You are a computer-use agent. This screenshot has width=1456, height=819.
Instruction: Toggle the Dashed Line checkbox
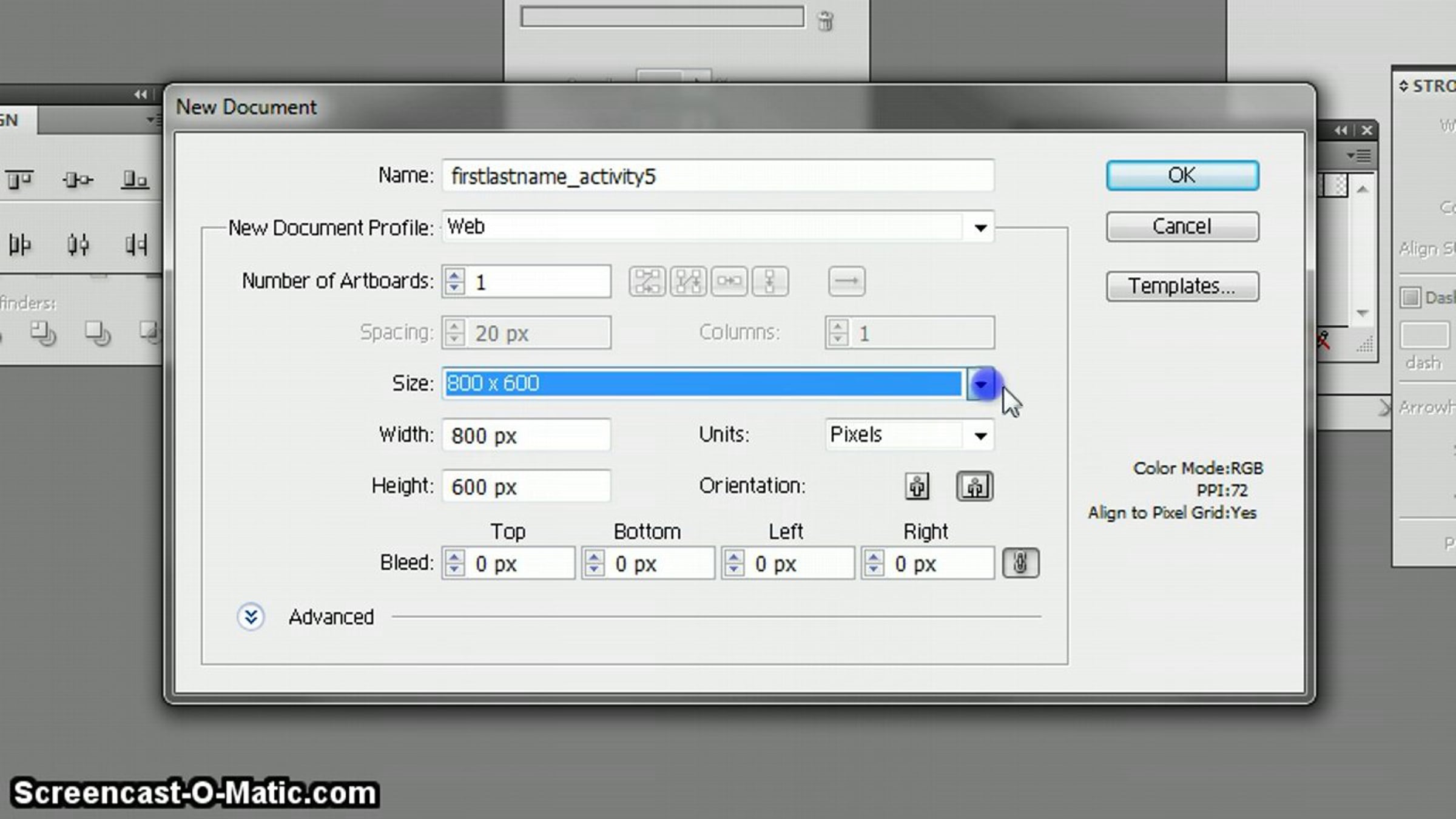click(x=1410, y=297)
